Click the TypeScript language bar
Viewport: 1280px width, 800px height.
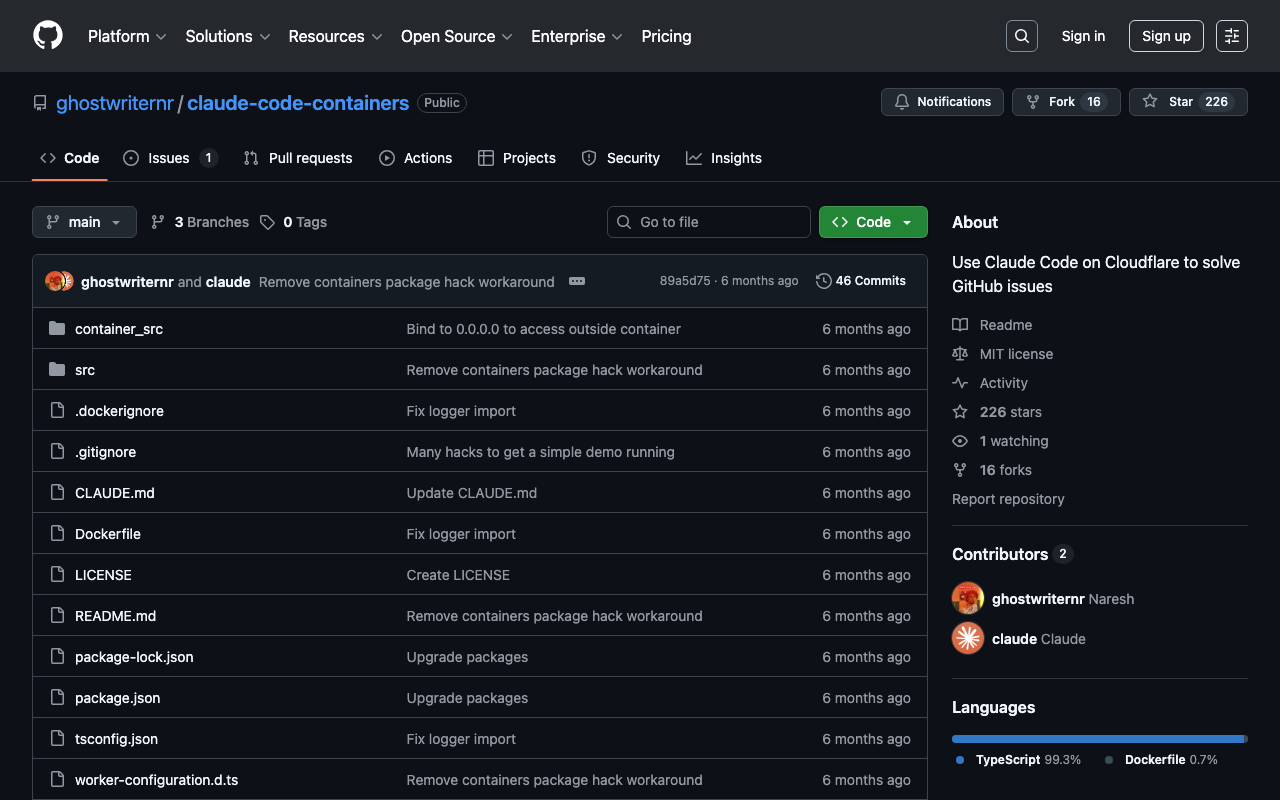[x=1097, y=739]
